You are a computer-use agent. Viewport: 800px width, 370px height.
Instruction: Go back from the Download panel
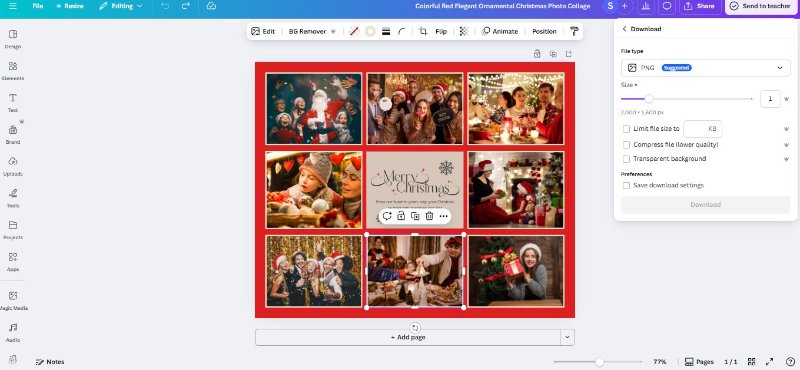pos(624,29)
